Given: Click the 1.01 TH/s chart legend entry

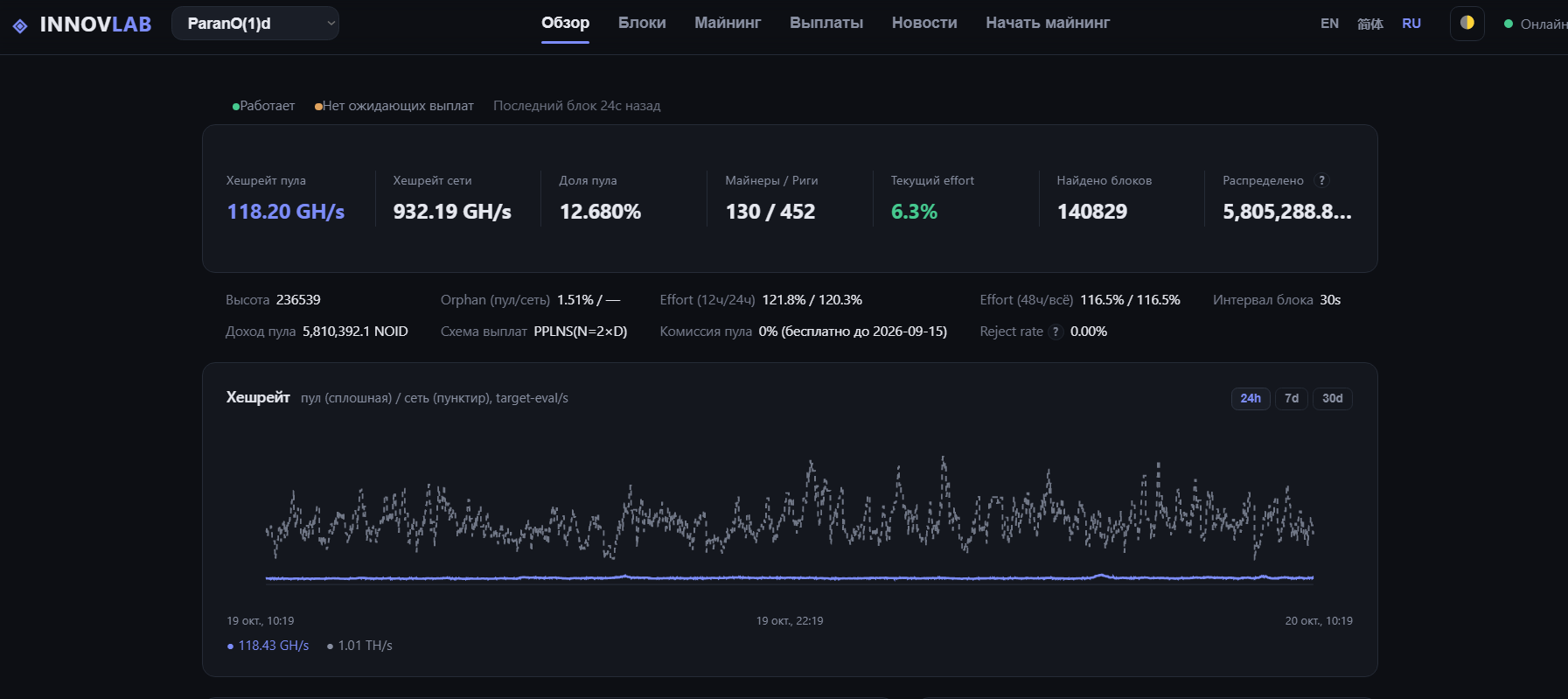Looking at the screenshot, I should (359, 646).
